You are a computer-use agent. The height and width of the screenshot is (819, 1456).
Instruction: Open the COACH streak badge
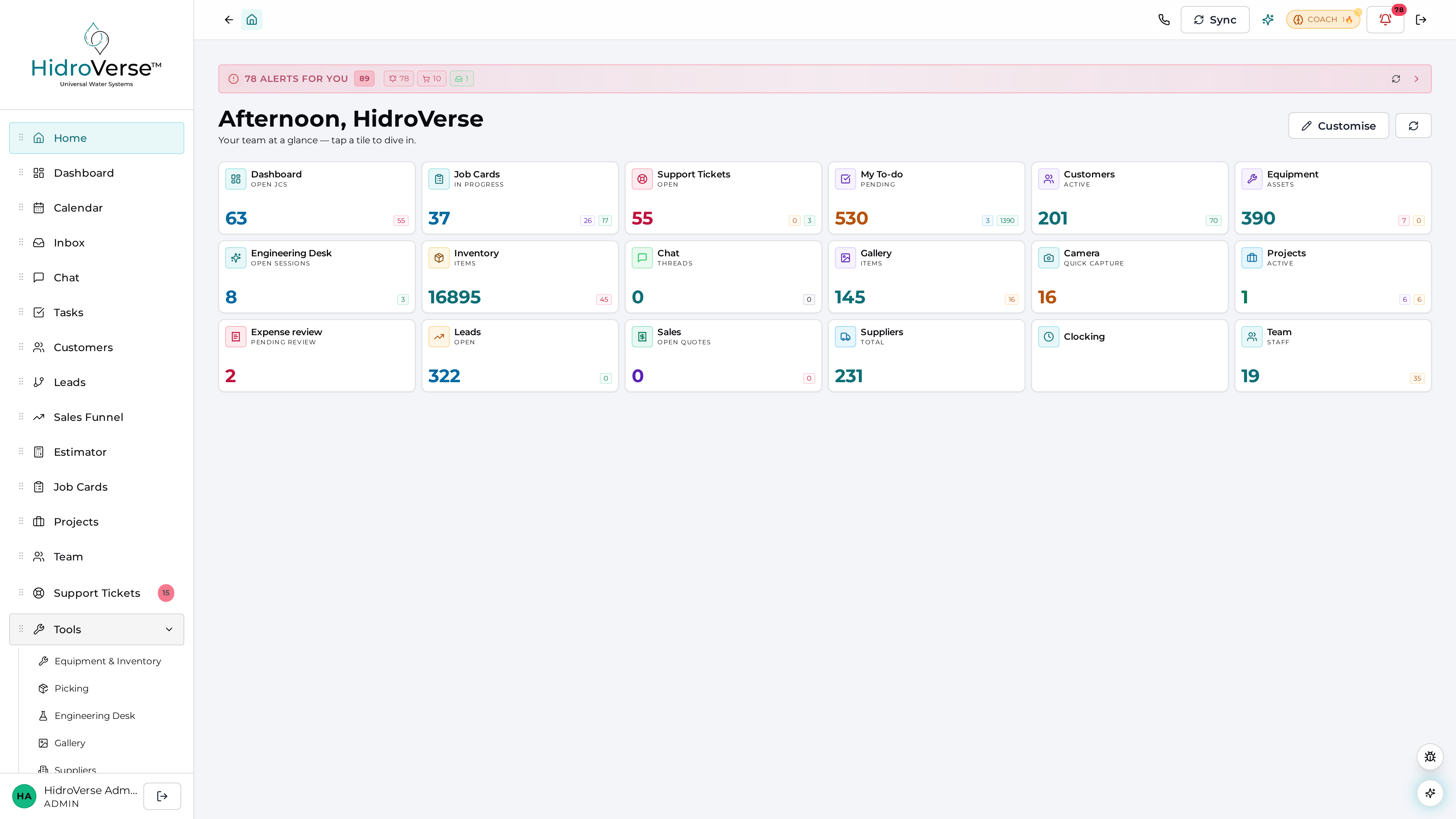(x=1323, y=20)
